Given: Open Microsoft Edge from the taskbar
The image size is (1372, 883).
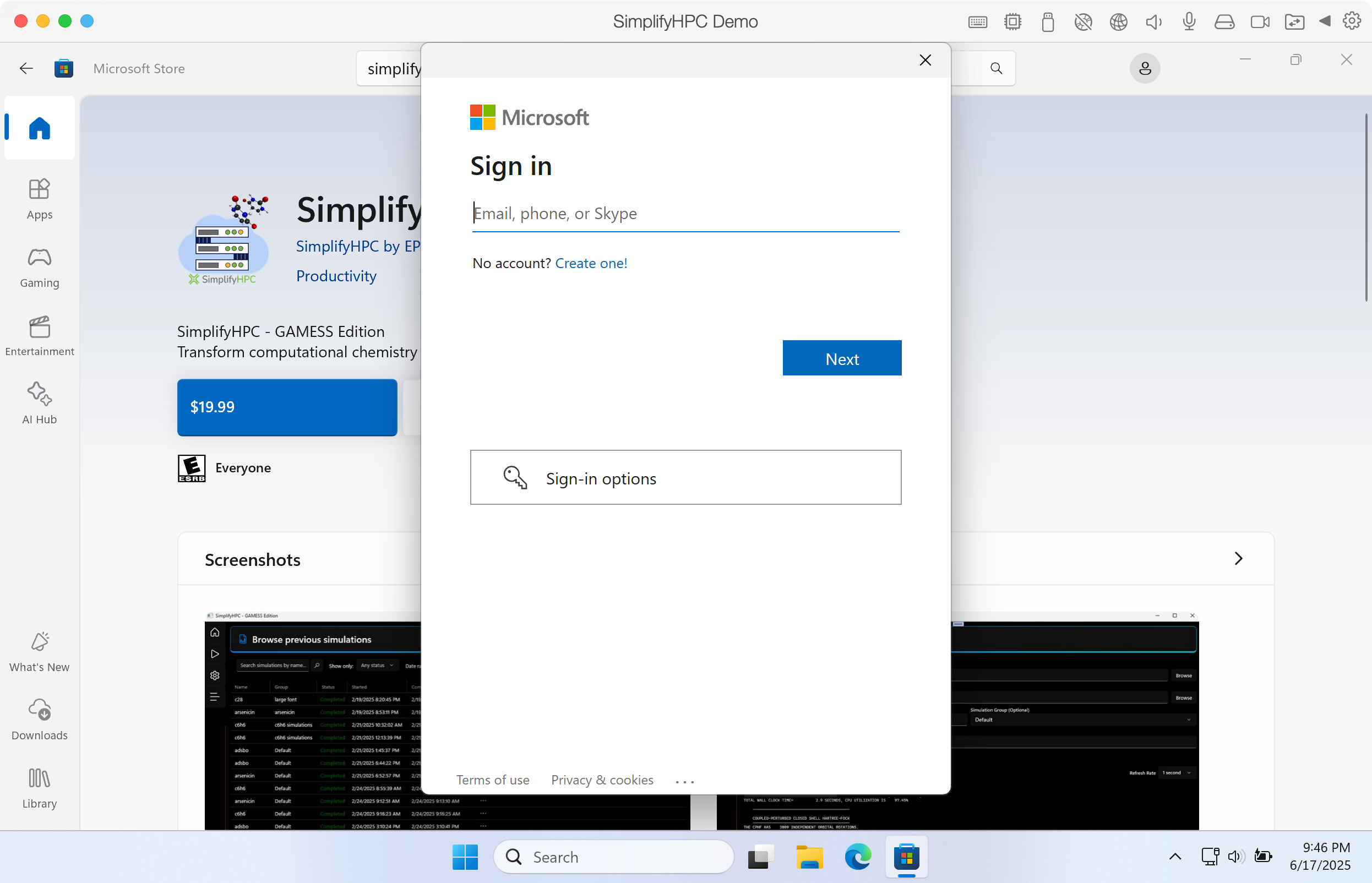Looking at the screenshot, I should [858, 857].
